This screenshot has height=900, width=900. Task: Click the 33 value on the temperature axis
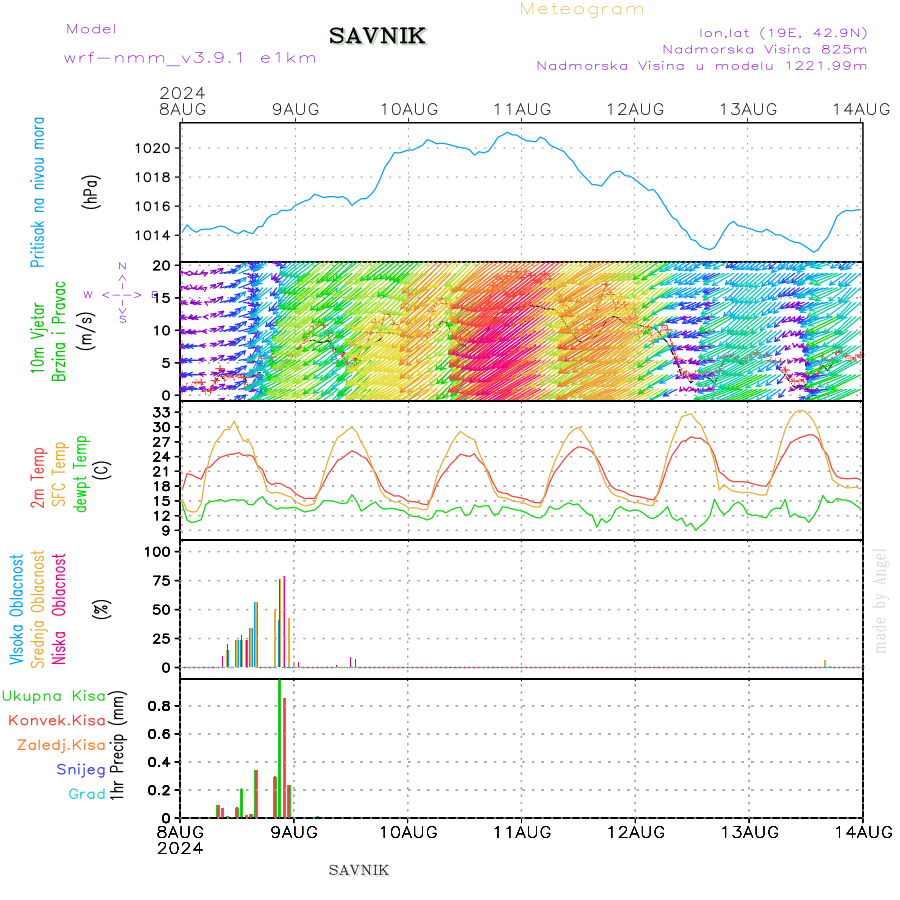[162, 413]
